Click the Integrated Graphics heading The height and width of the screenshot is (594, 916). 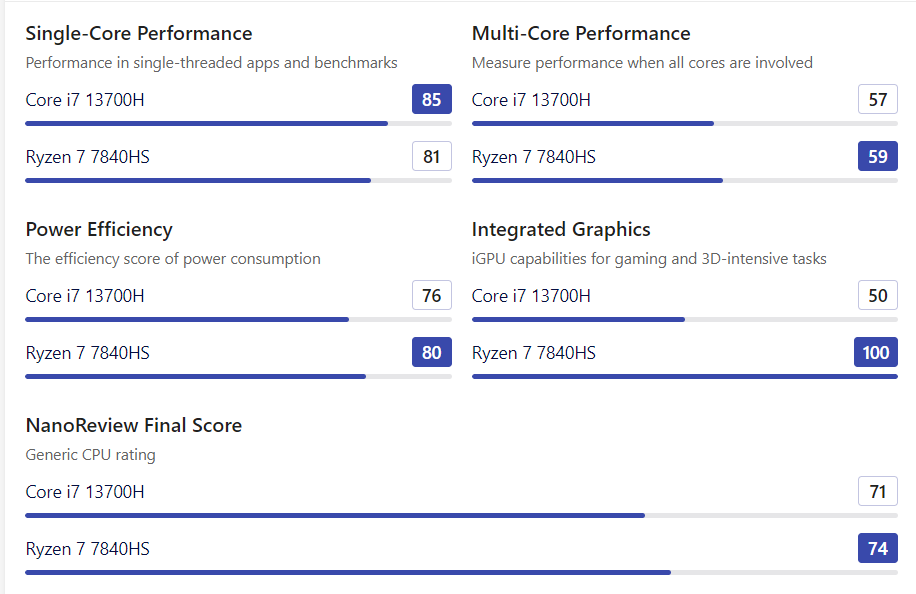tap(561, 230)
